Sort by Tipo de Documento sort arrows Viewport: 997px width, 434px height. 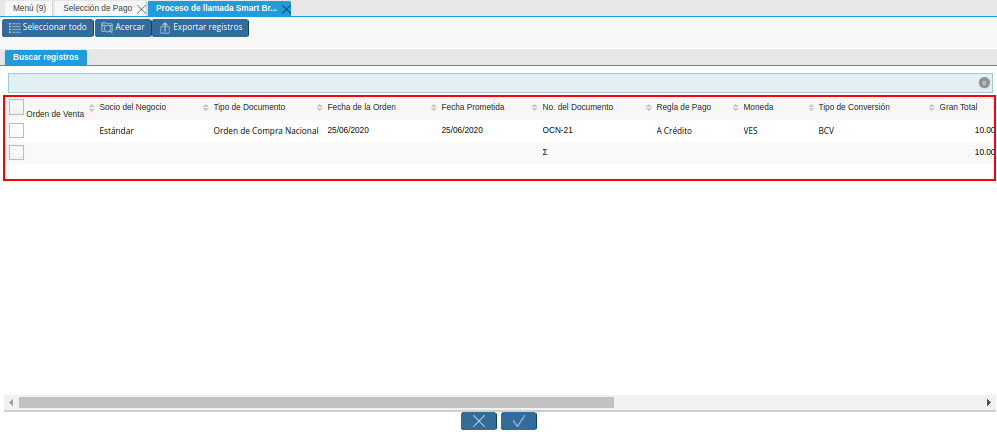(x=319, y=107)
